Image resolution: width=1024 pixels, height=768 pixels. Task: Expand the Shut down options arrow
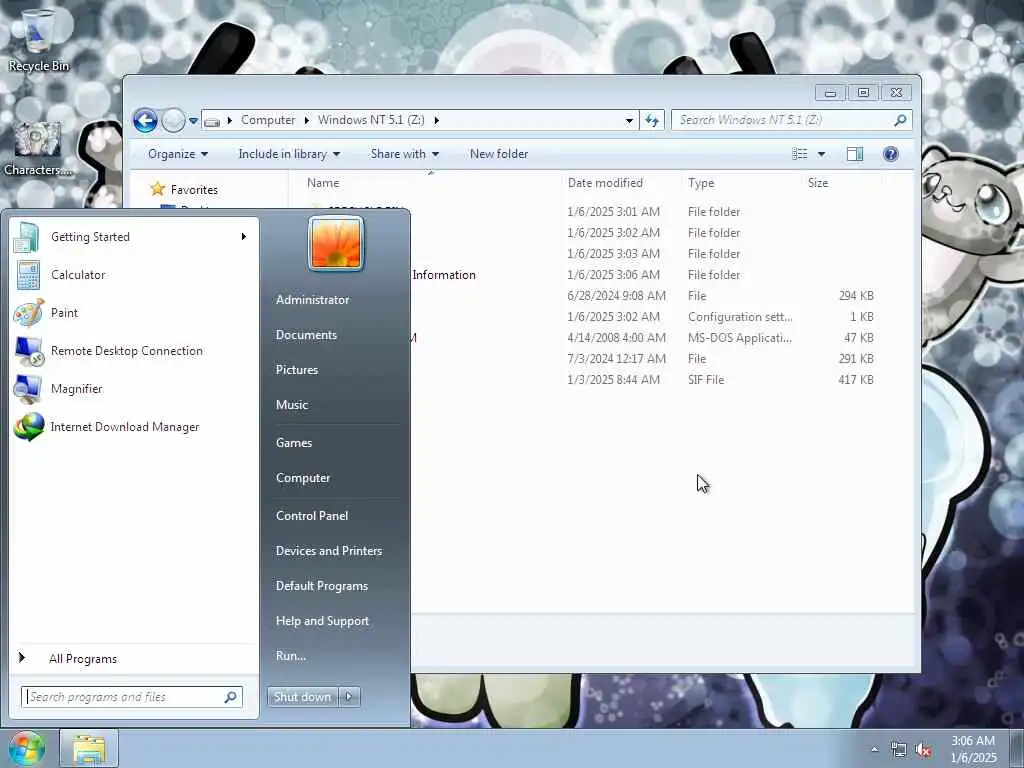[x=349, y=697]
